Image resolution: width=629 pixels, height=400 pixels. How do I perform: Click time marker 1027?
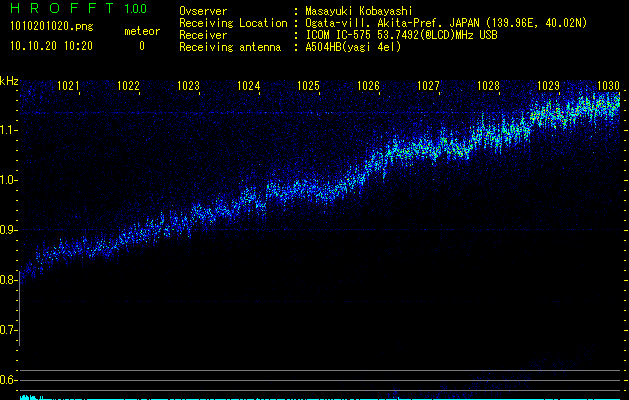tap(428, 86)
